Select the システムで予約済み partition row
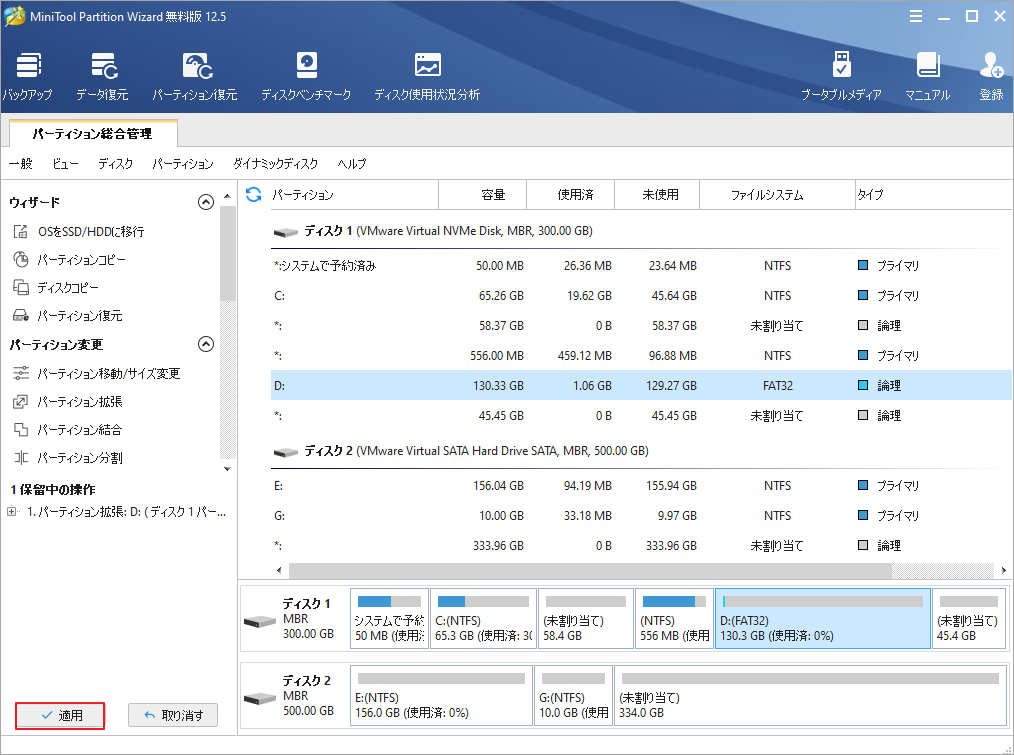The image size is (1014, 755). [x=640, y=266]
